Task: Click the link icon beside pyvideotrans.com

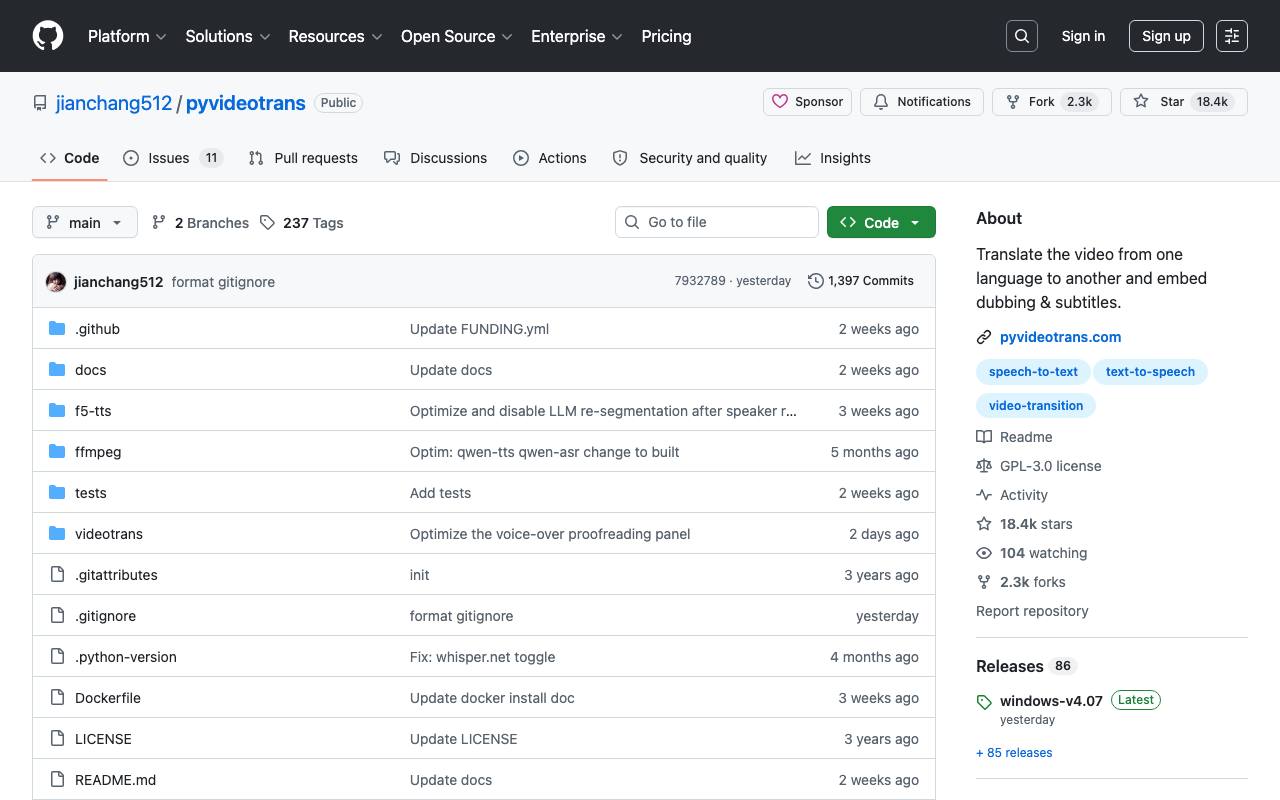Action: click(x=984, y=337)
